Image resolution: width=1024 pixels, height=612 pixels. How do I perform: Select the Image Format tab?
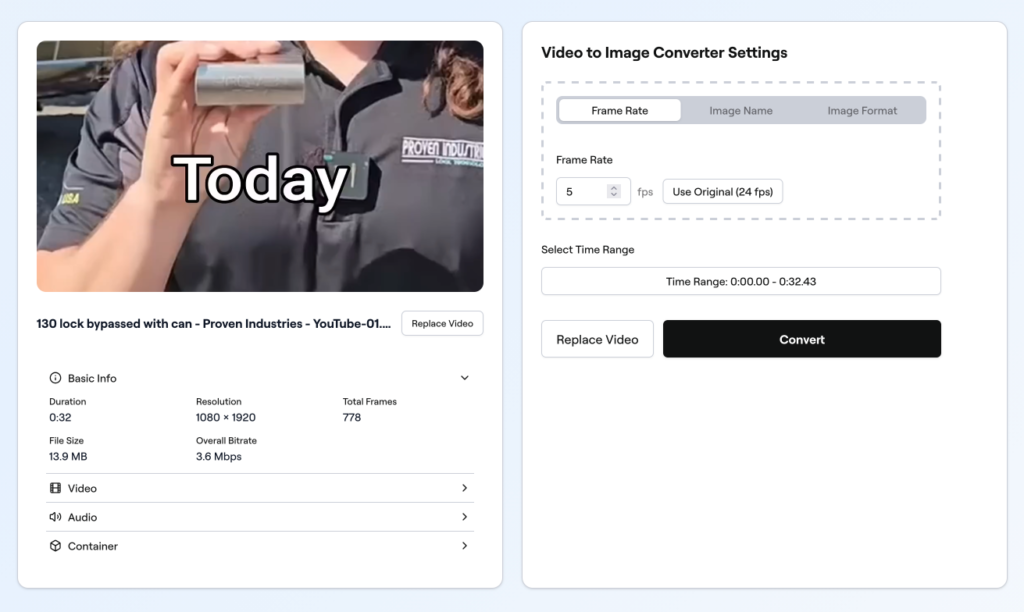tap(862, 111)
